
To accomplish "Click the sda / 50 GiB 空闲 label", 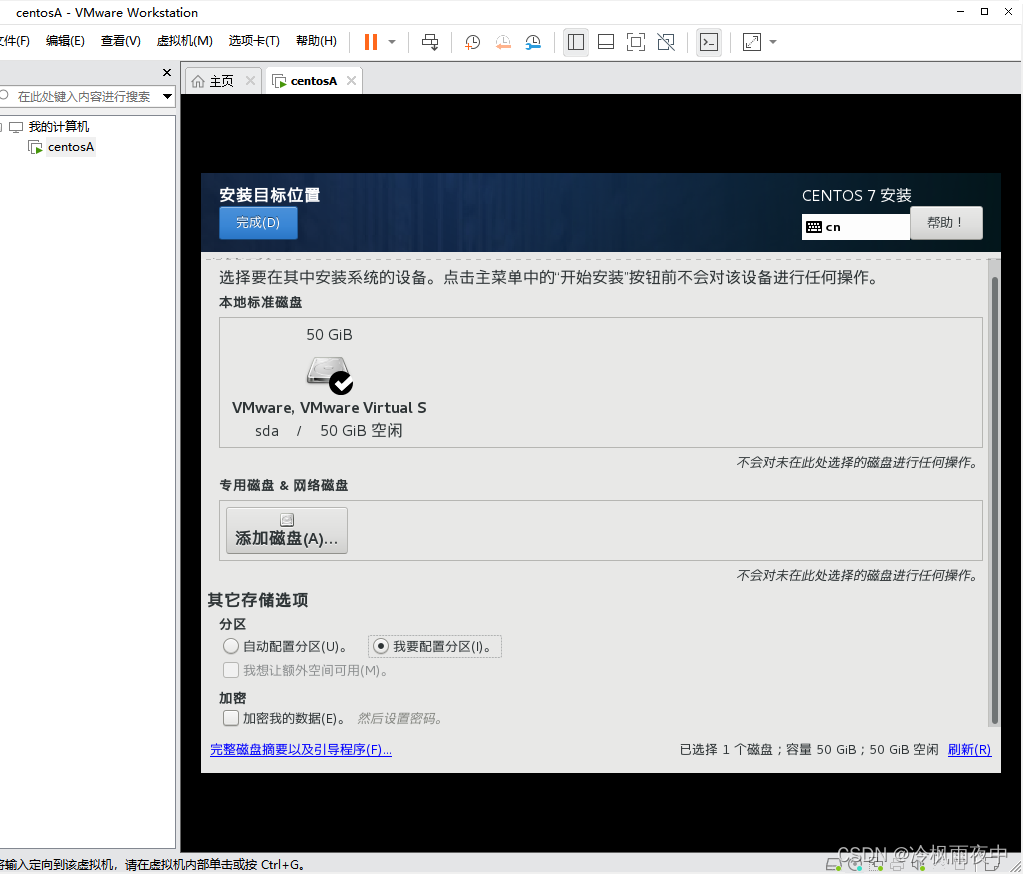I will [x=328, y=430].
